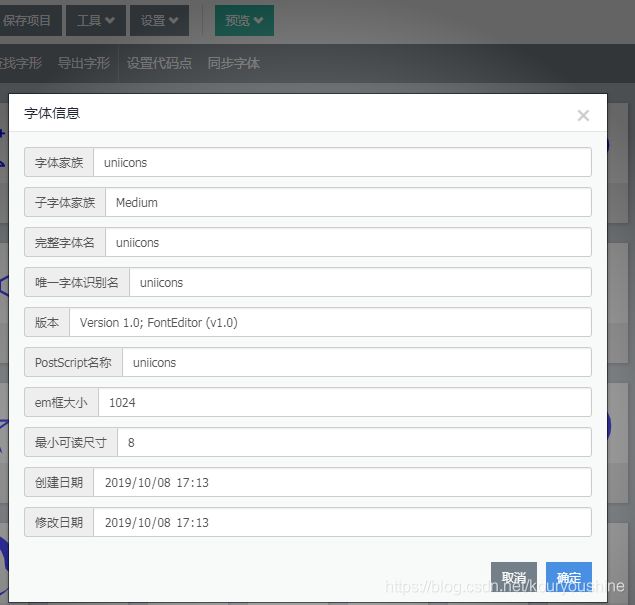Click the 字体信息 dialog title
This screenshot has height=605, width=635.
[52, 113]
